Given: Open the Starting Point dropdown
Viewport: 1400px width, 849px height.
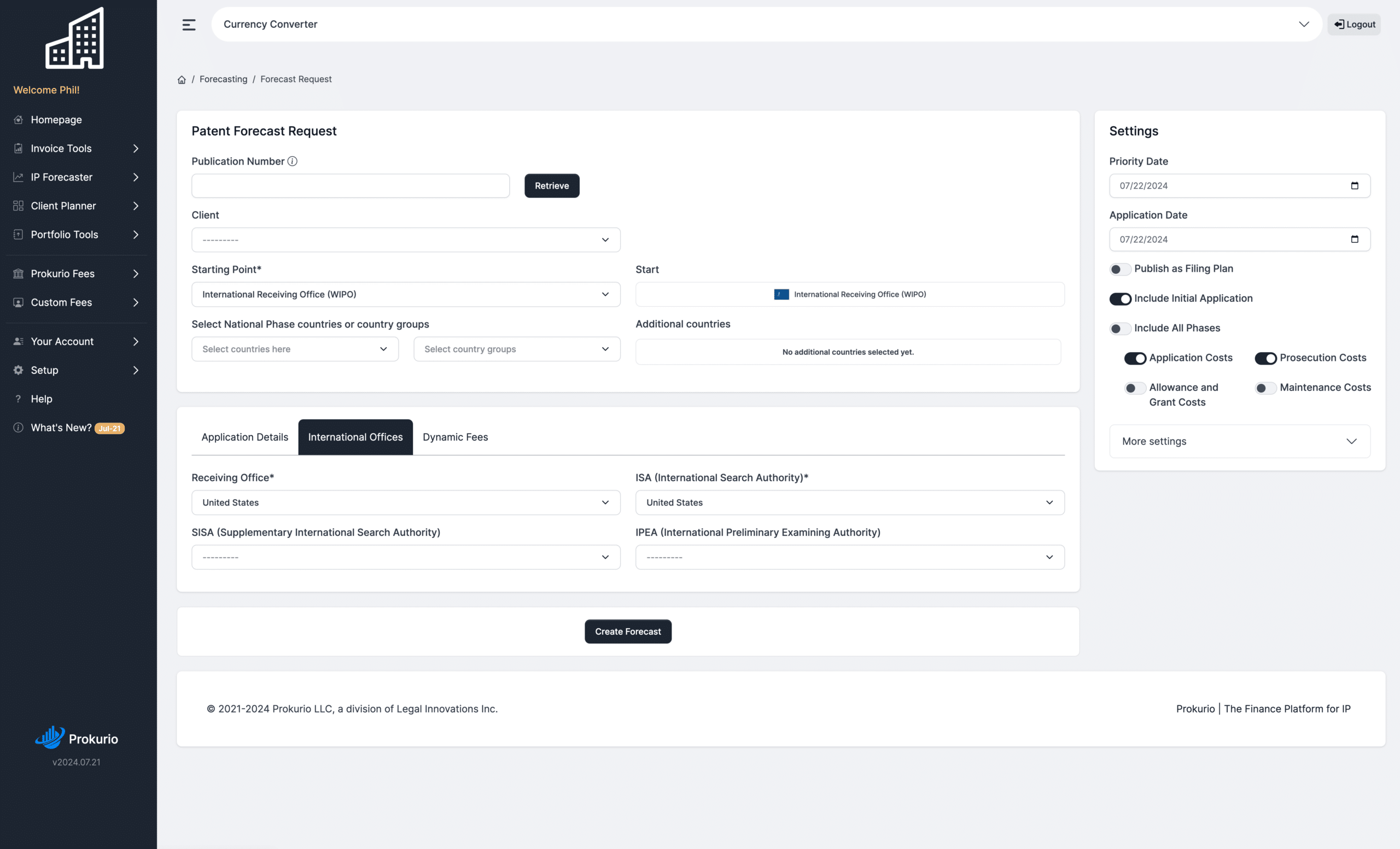Looking at the screenshot, I should point(406,294).
